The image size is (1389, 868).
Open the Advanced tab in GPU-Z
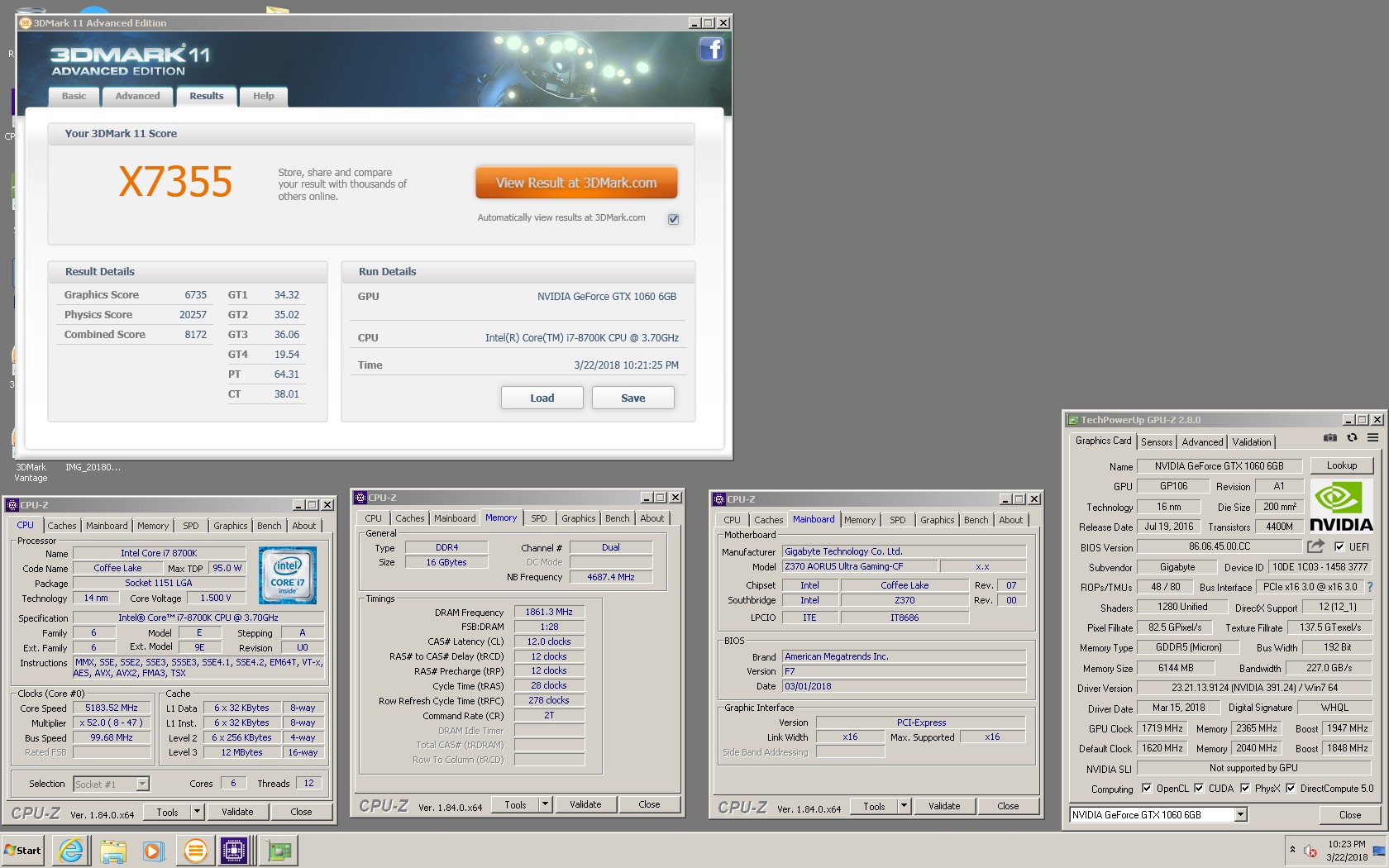[x=1202, y=442]
